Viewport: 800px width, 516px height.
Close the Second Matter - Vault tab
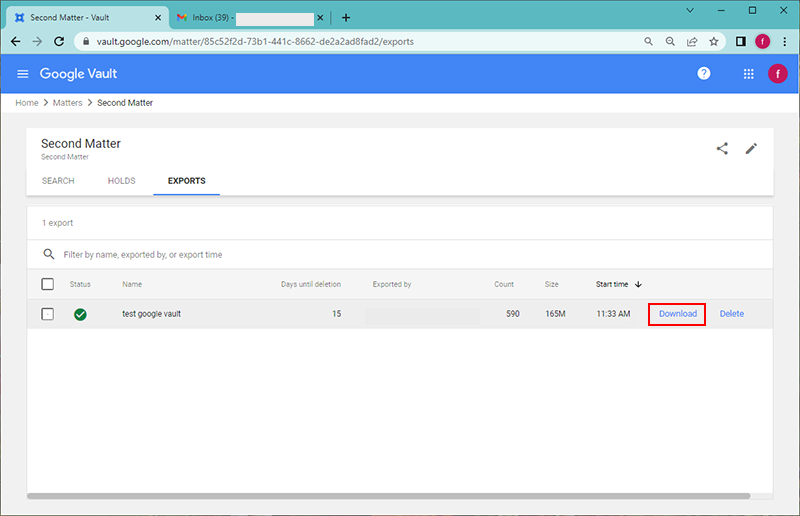158,18
